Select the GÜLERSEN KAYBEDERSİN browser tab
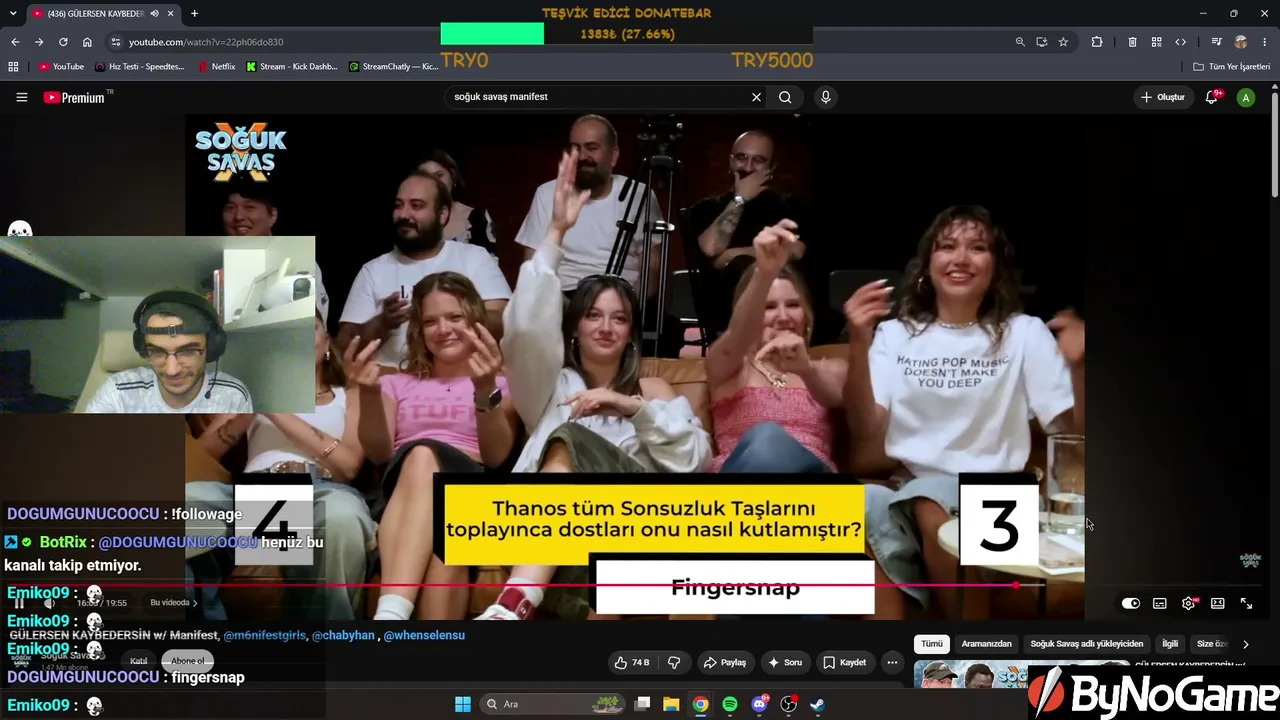Screen dimensions: 1280x720 [102, 13]
